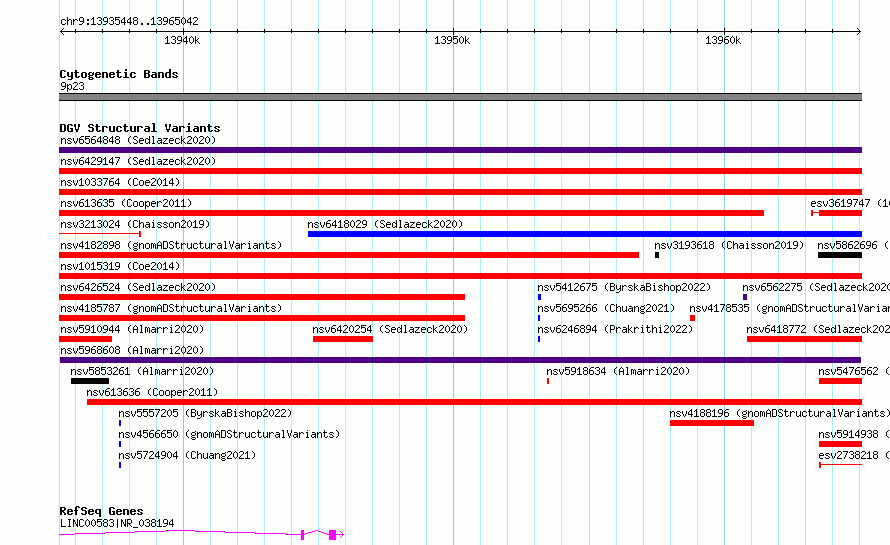Open nsv5724904 (Chuang2021) label
The image size is (890, 545).
[x=187, y=455]
